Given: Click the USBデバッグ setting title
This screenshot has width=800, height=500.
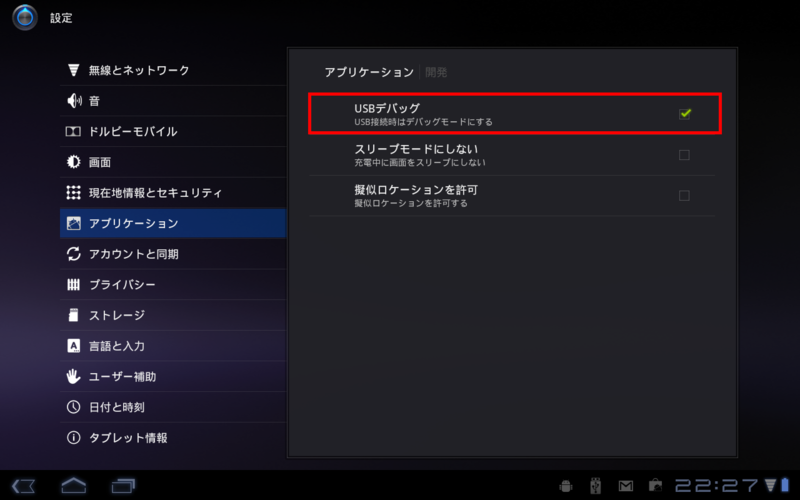Looking at the screenshot, I should (x=387, y=108).
